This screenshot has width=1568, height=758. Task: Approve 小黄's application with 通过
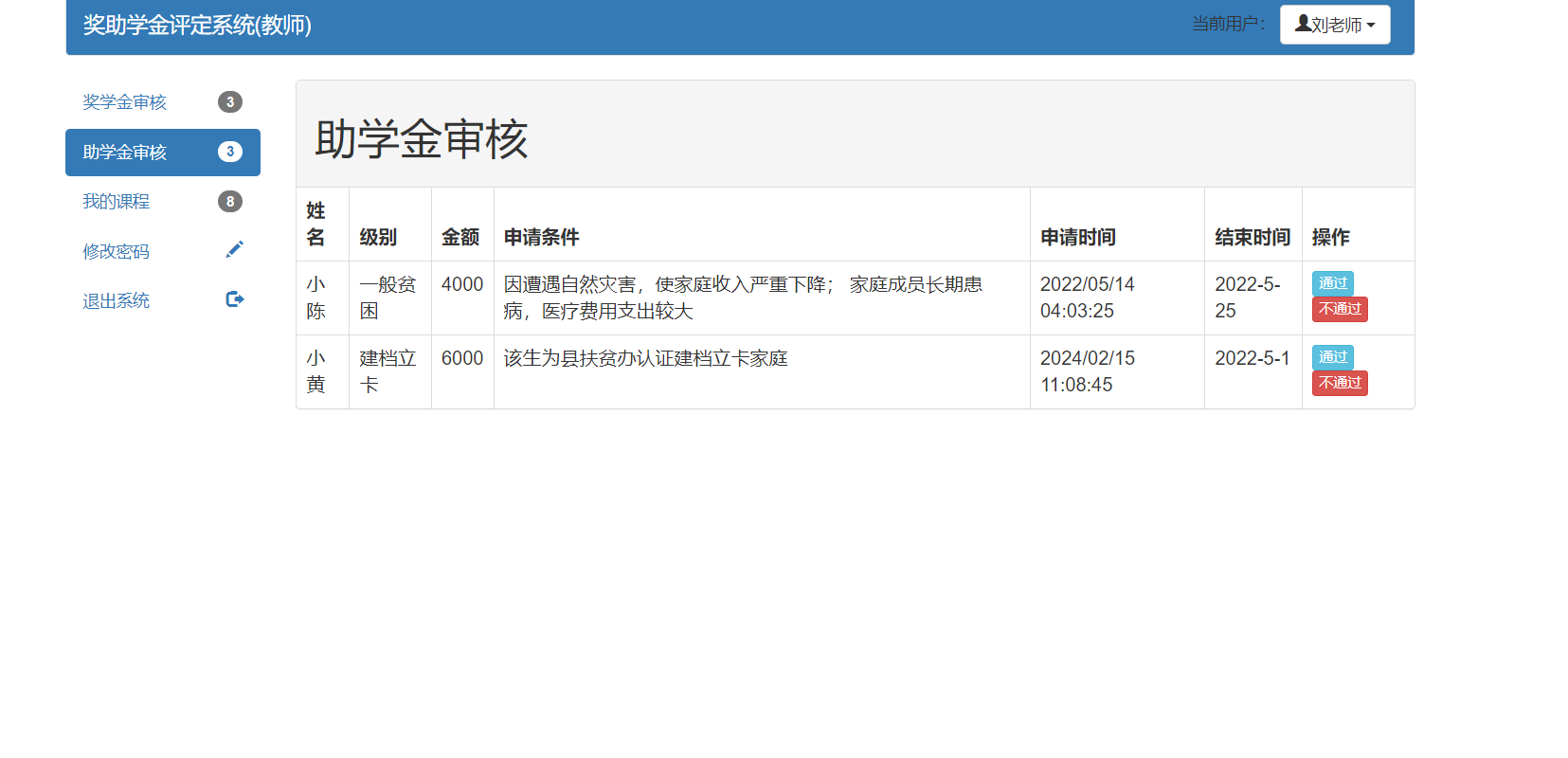pos(1332,356)
